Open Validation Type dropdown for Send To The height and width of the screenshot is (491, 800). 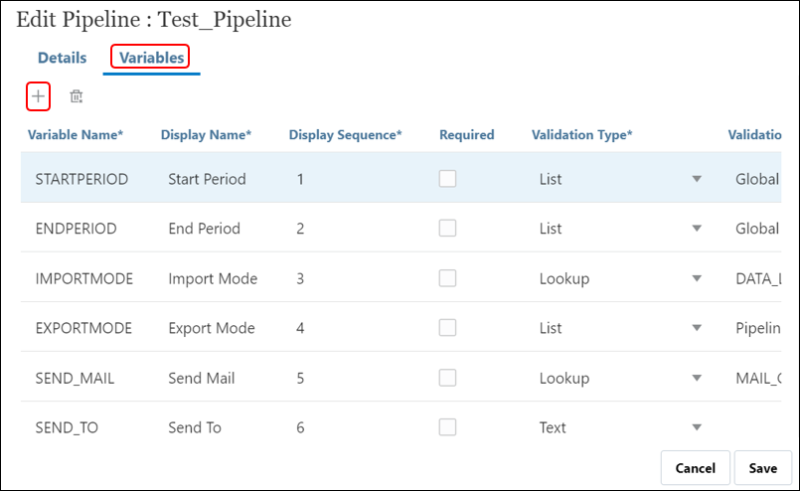point(696,428)
